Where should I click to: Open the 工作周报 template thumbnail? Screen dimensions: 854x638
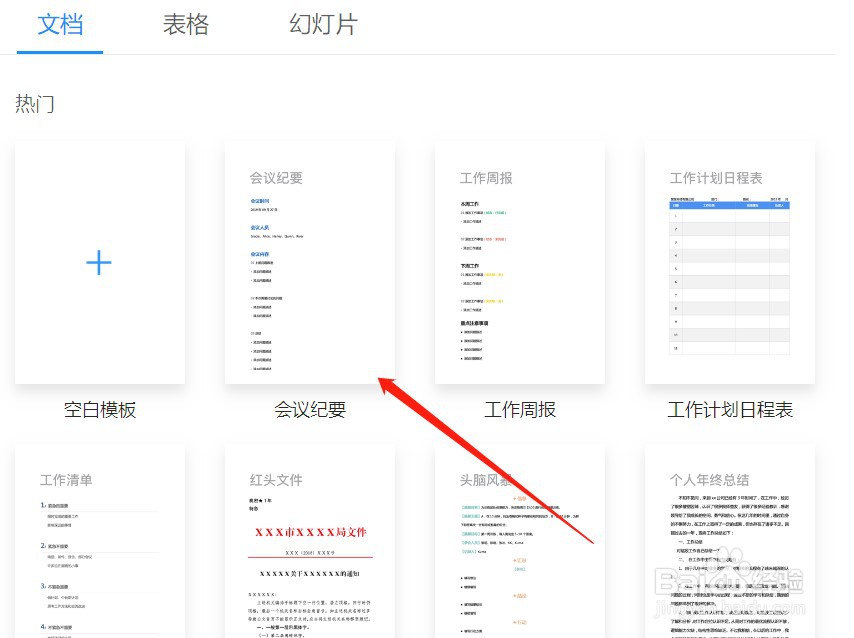coord(519,262)
